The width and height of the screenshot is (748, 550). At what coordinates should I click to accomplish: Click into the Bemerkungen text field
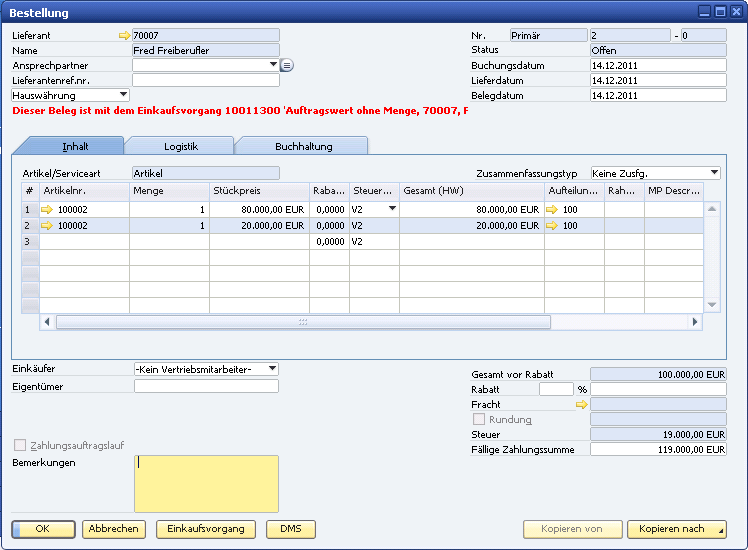[x=206, y=484]
